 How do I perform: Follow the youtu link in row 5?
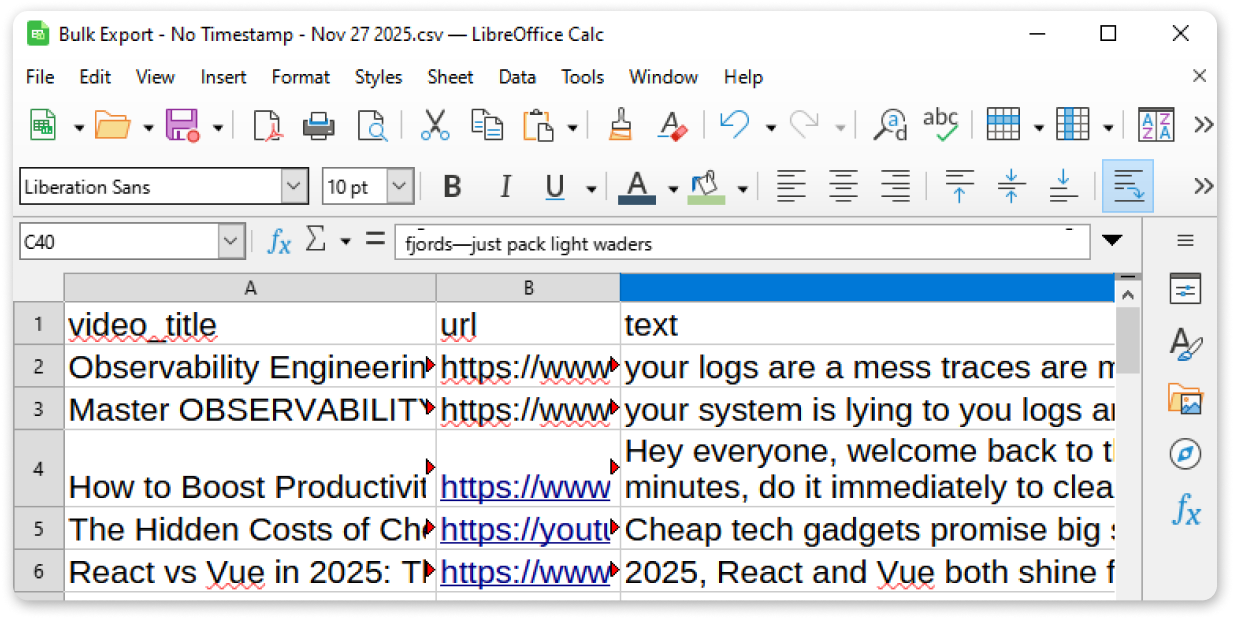[525, 529]
